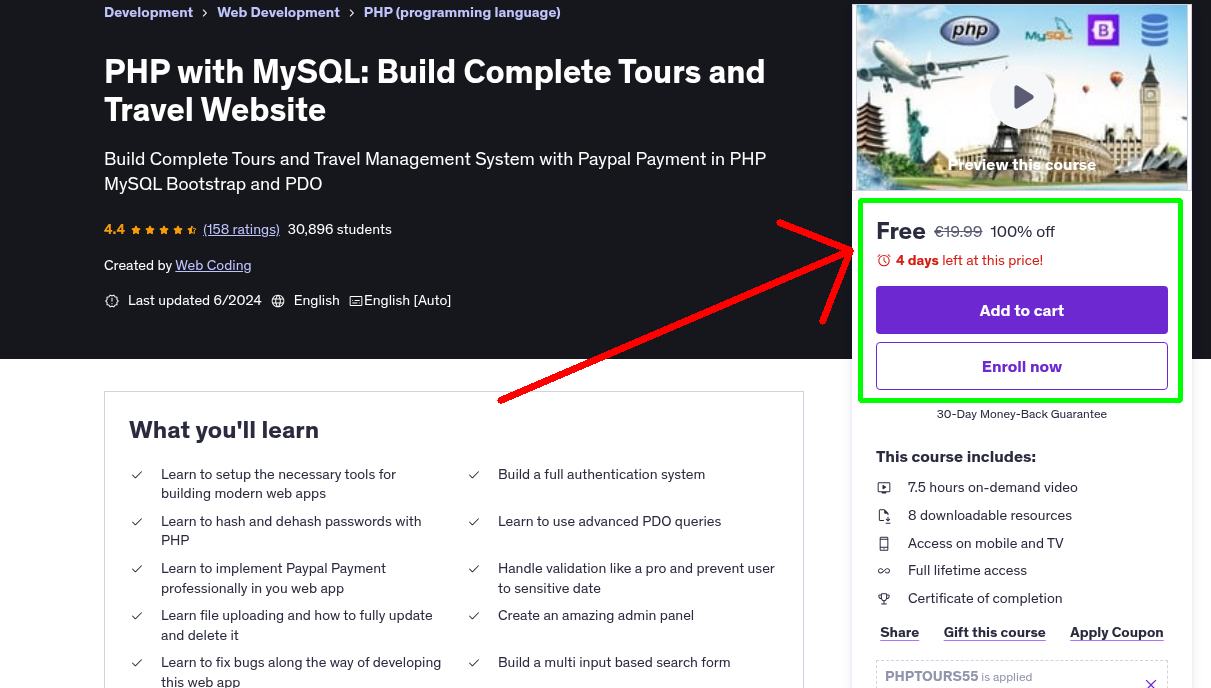
Task: Click Certificate of completion text
Action: click(985, 599)
